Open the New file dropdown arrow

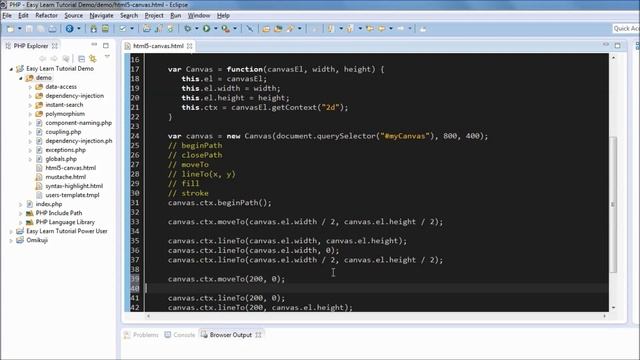pos(19,29)
